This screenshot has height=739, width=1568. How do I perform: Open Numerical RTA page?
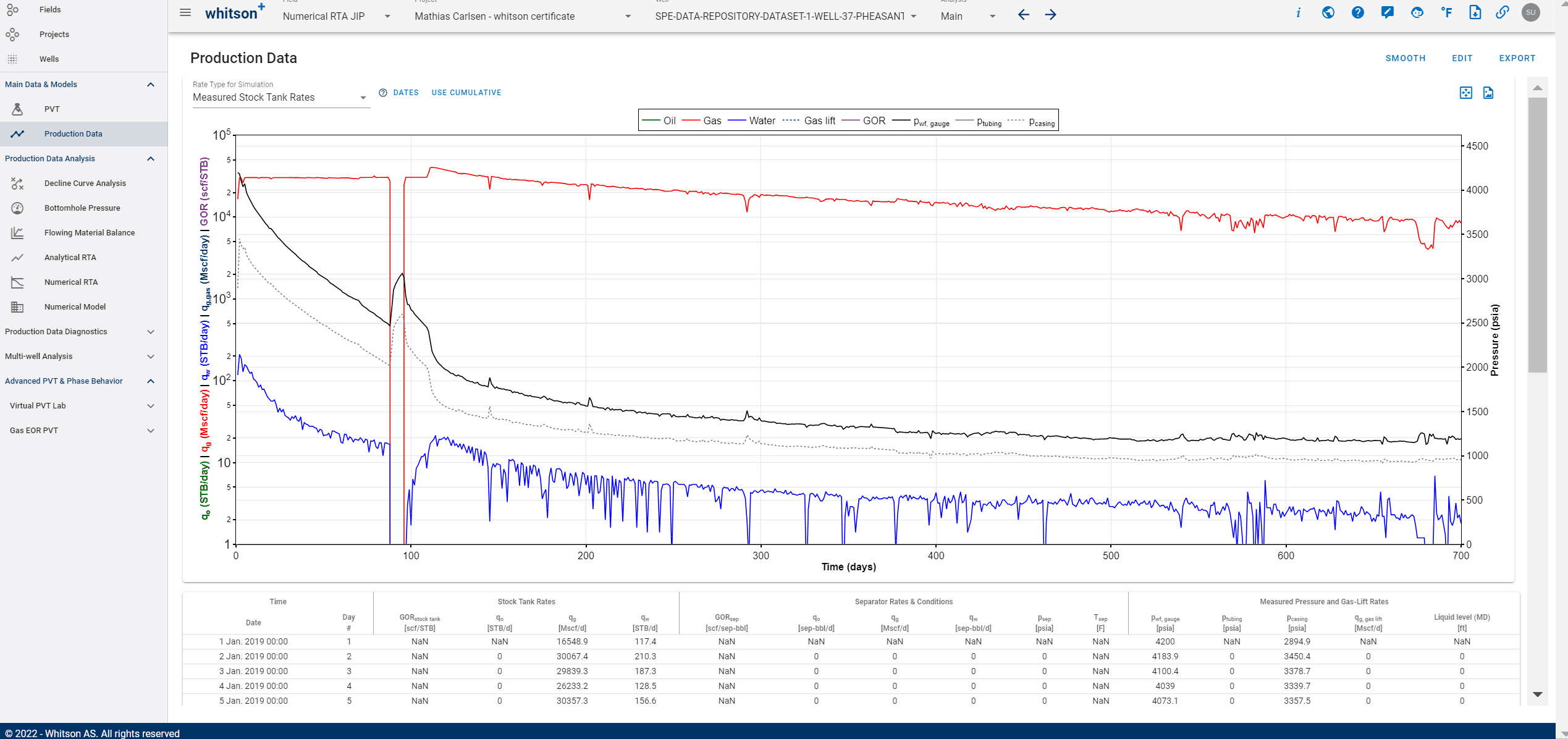coord(84,282)
